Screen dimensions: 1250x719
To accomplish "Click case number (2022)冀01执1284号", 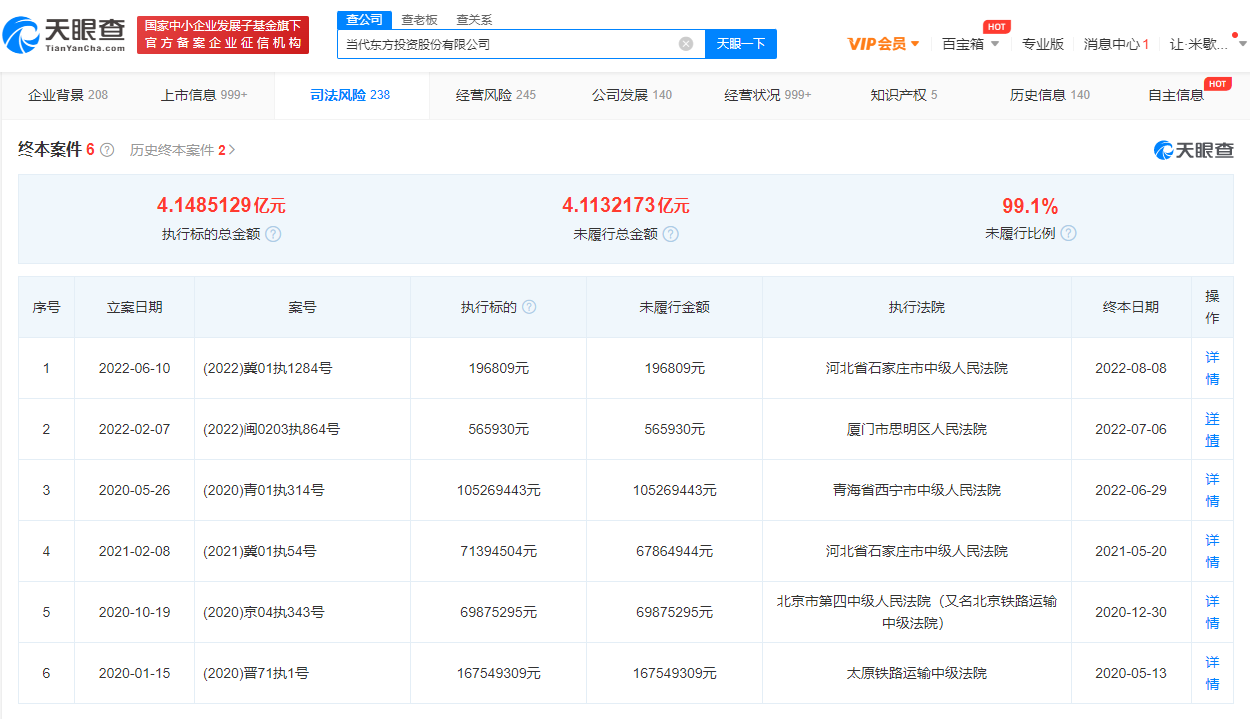I will [x=268, y=368].
